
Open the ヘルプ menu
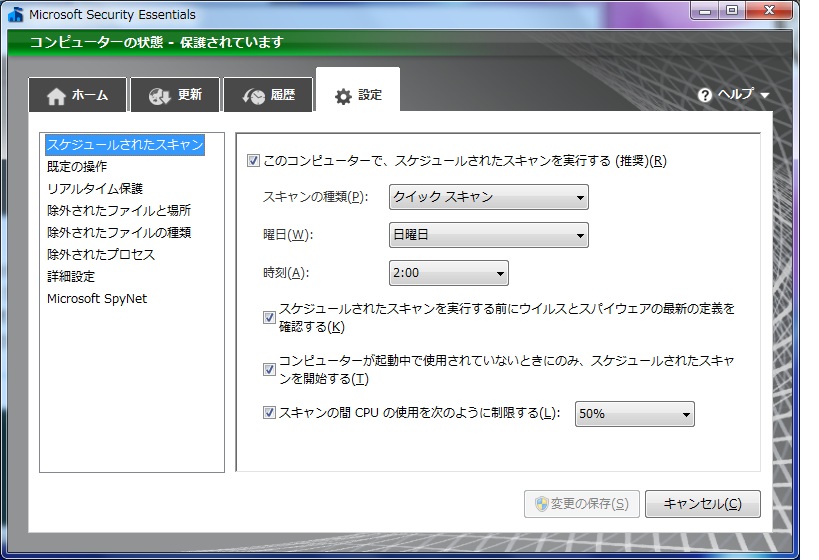tap(733, 95)
